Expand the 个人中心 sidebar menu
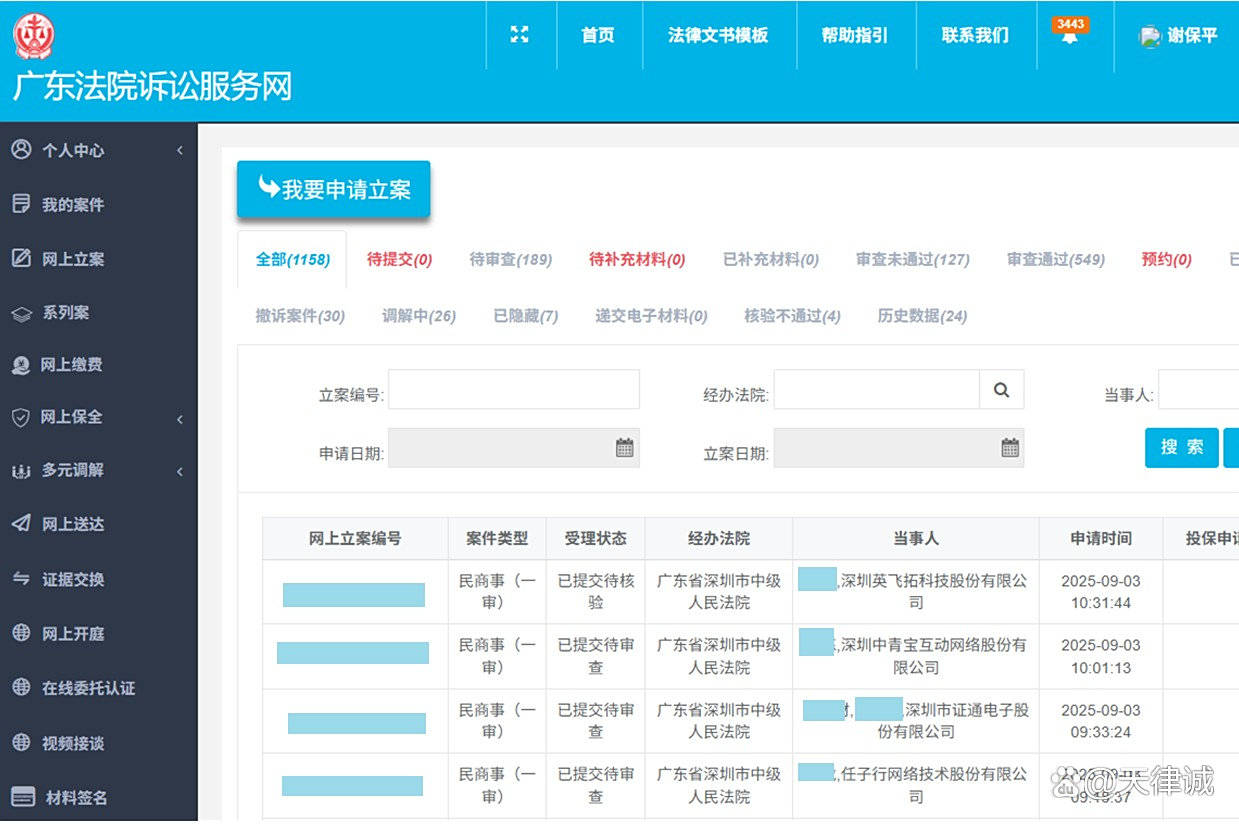Viewport: 1239px width, 825px height. coord(70,150)
